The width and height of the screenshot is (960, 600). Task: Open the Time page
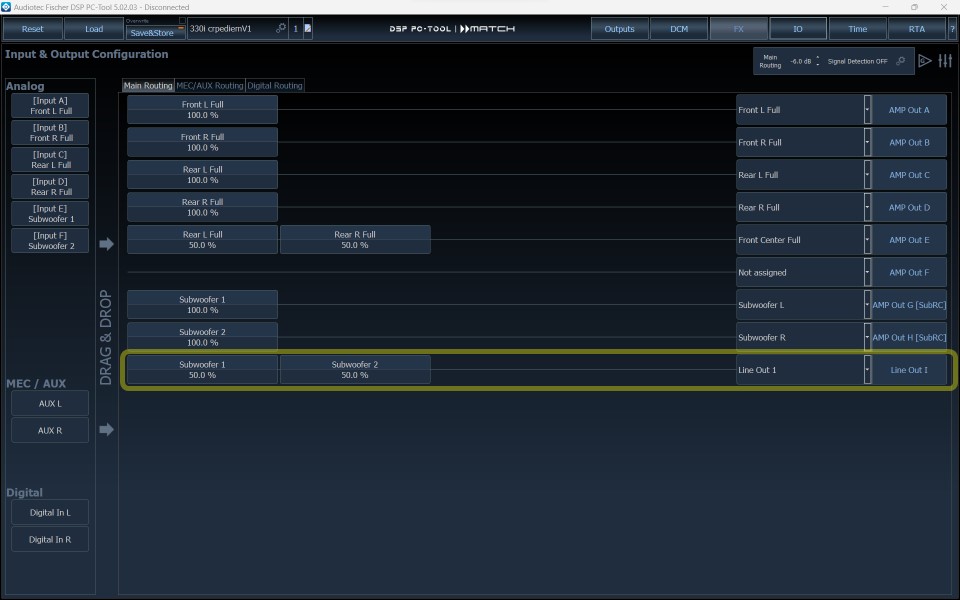click(x=857, y=29)
